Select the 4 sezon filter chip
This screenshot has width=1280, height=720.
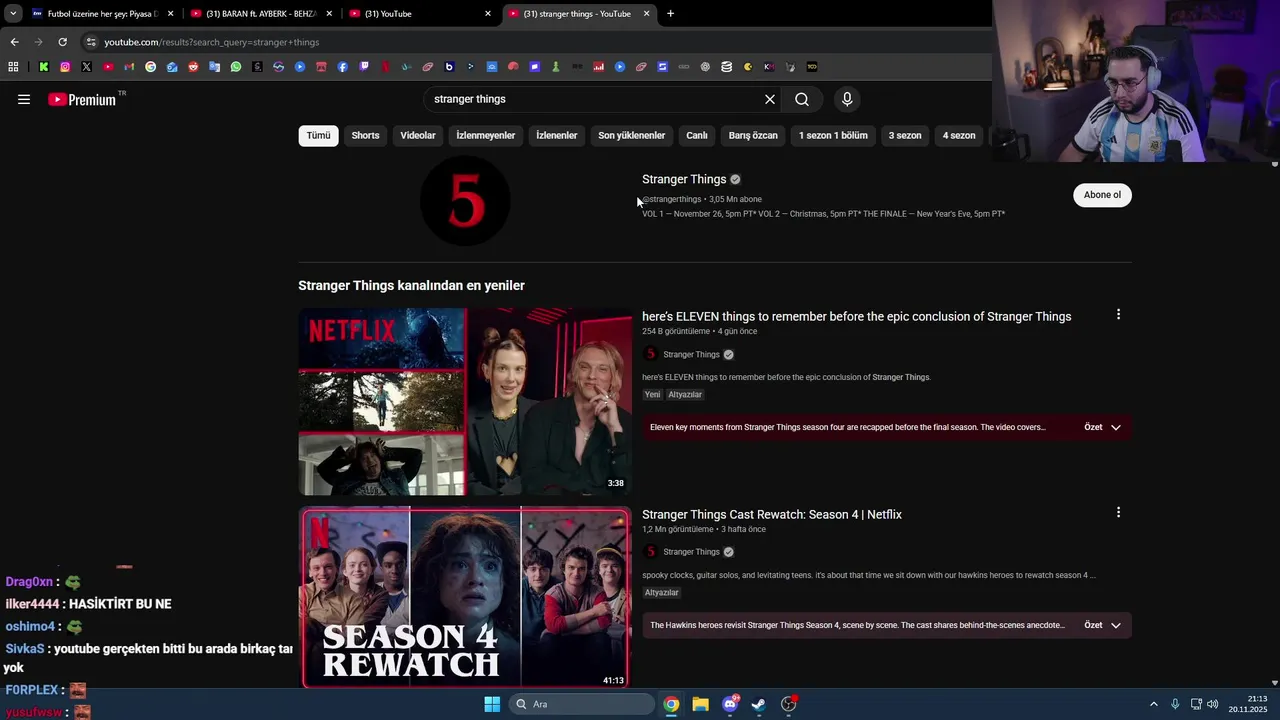point(959,135)
